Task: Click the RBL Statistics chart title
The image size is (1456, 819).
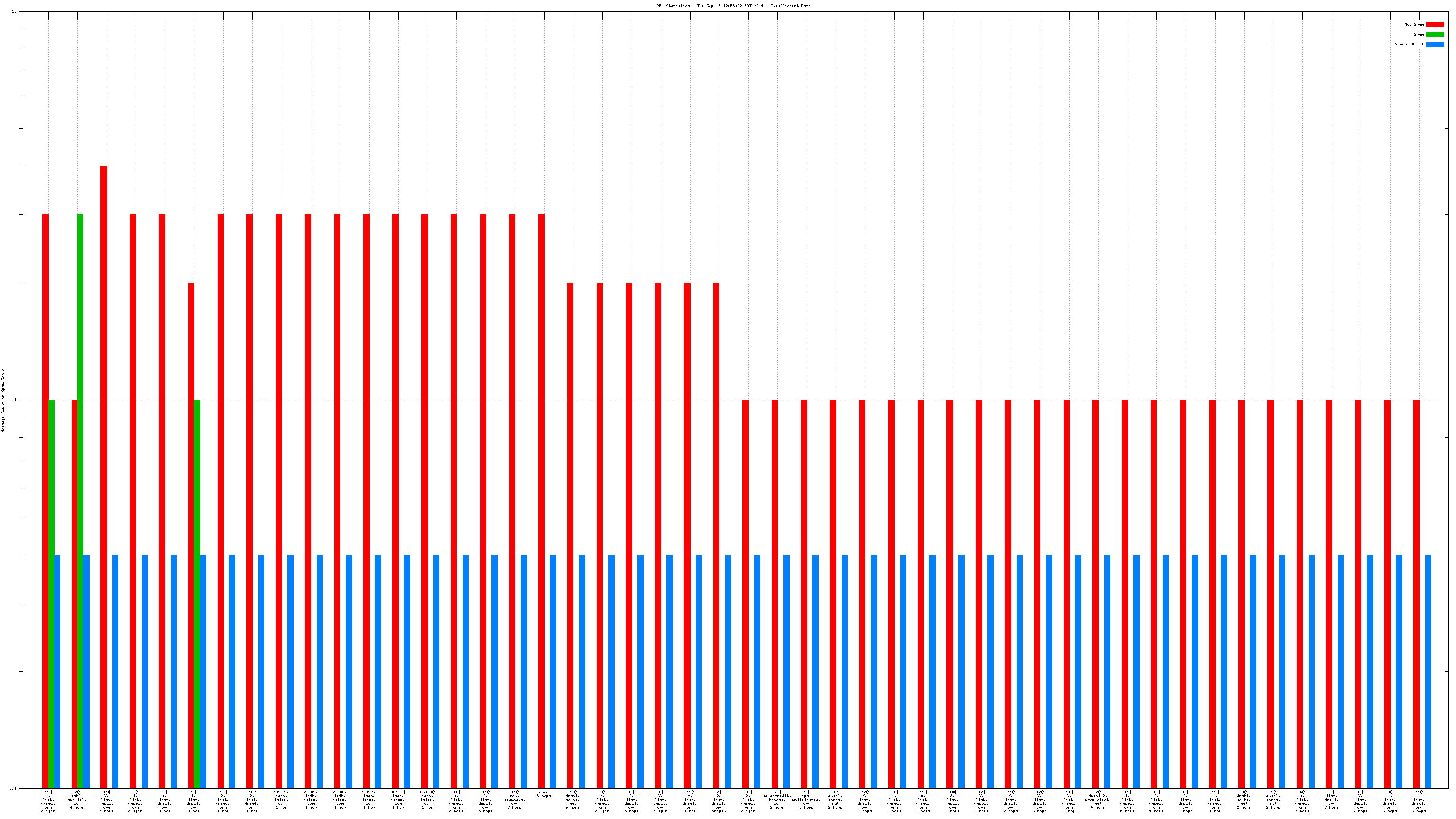Action: [x=733, y=6]
